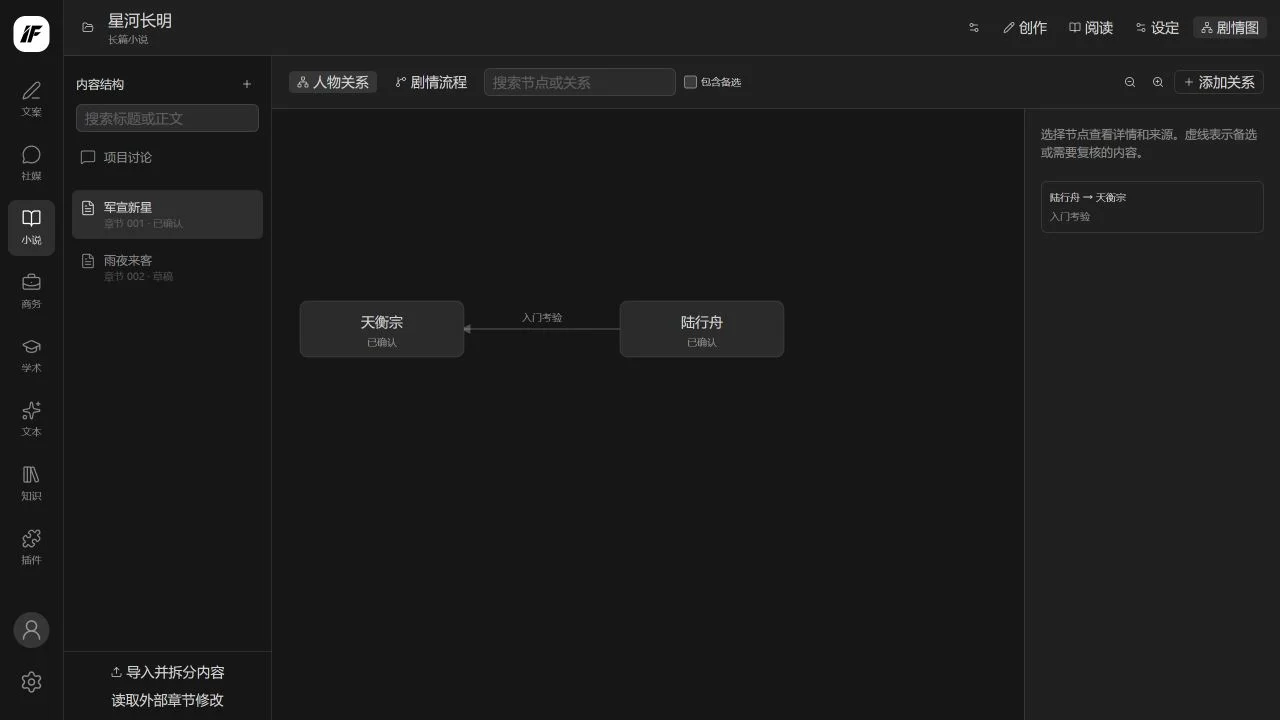Screen dimensions: 1280x720
Task: Switch to the 阅读 tab
Action: [1091, 28]
